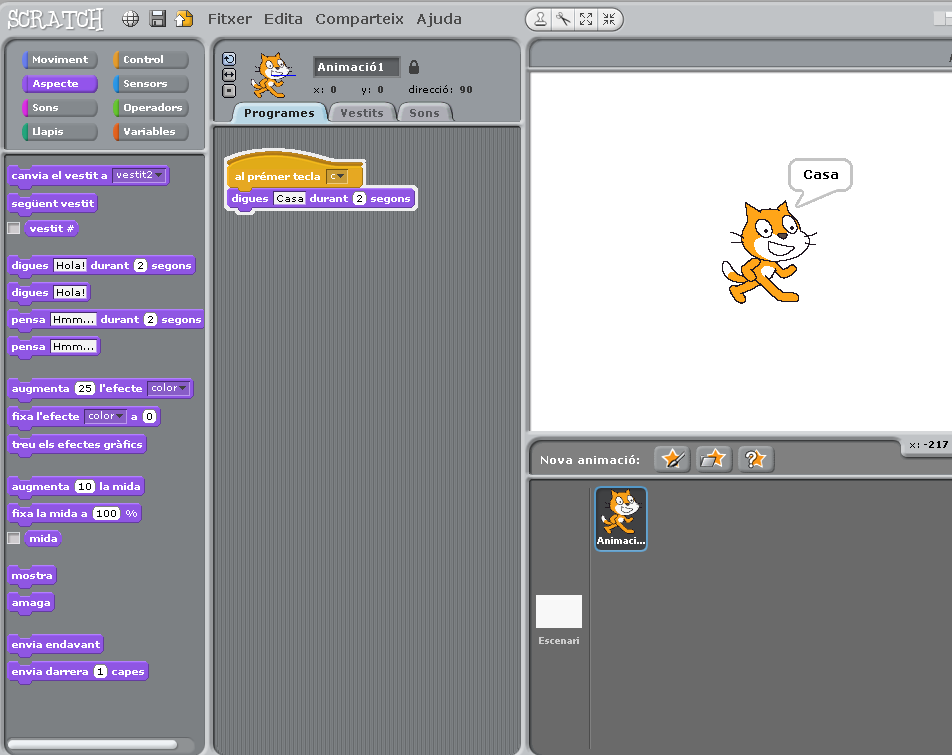Get a surprise sprite
The height and width of the screenshot is (755, 952).
coord(755,459)
